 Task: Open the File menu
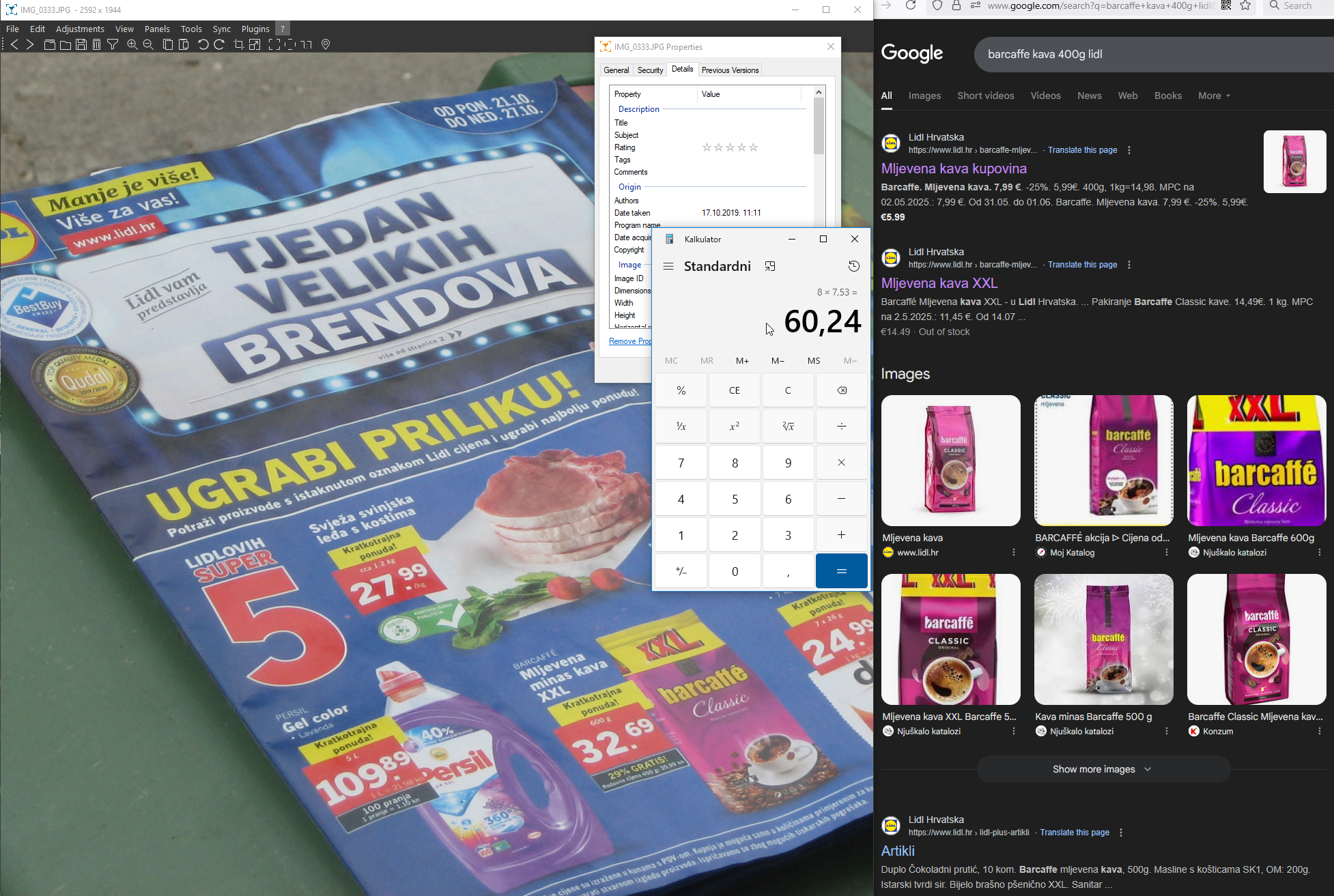[12, 29]
